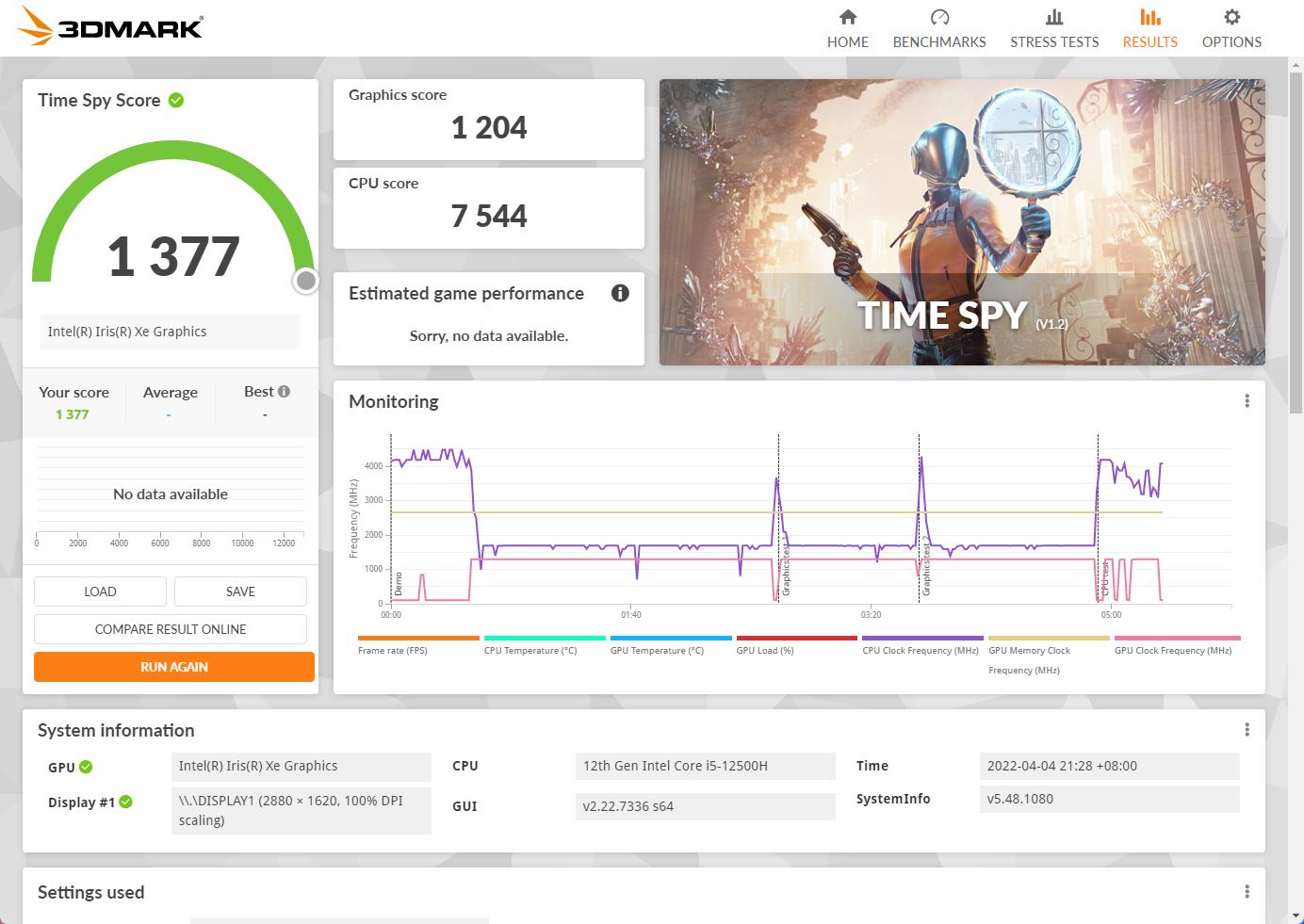Click the Display #1 green check mark
The height and width of the screenshot is (924, 1304).
pos(126,802)
